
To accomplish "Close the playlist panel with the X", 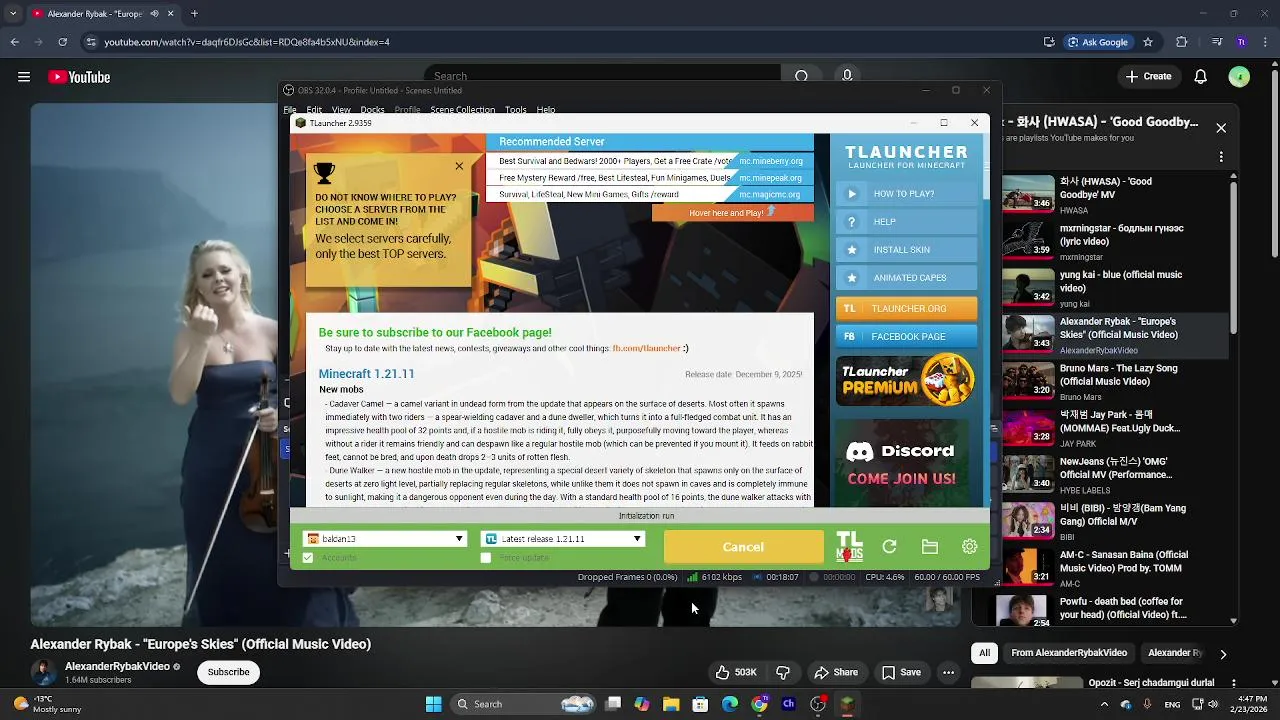I will (1221, 128).
